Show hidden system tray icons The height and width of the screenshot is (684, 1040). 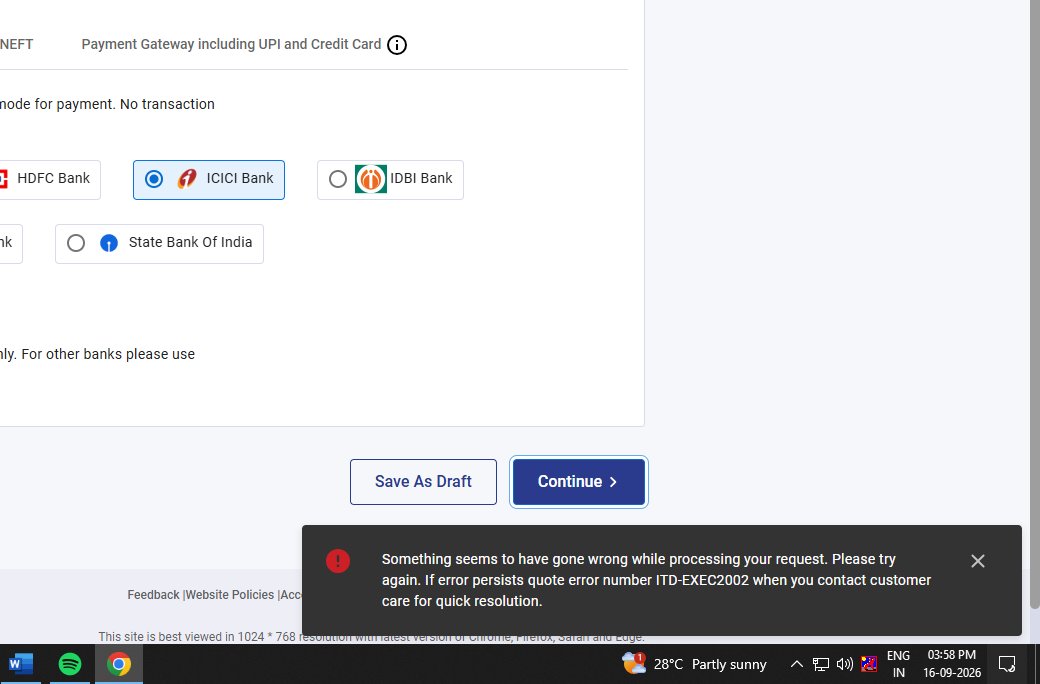click(797, 664)
